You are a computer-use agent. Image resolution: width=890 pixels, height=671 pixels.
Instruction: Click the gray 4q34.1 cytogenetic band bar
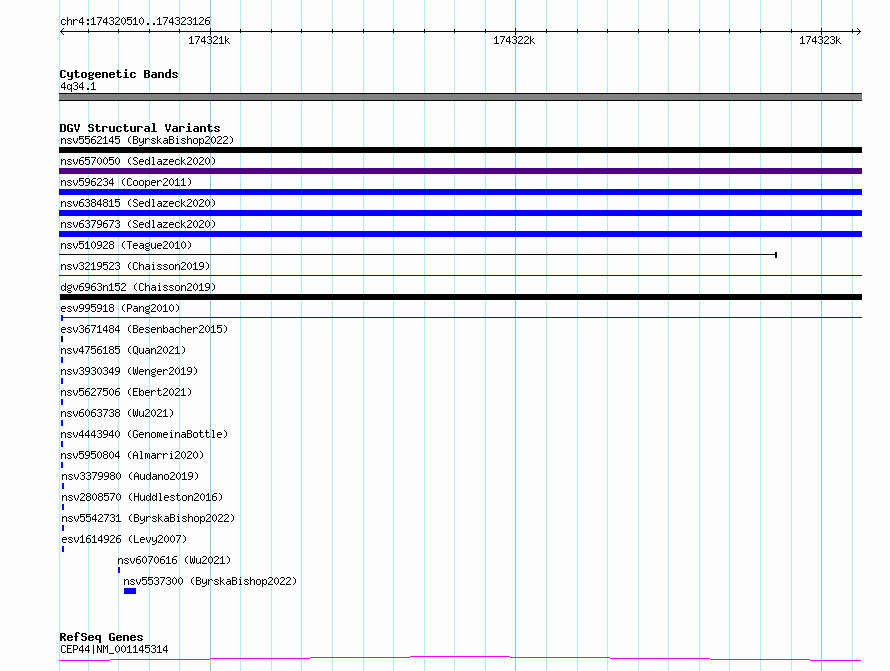point(460,97)
